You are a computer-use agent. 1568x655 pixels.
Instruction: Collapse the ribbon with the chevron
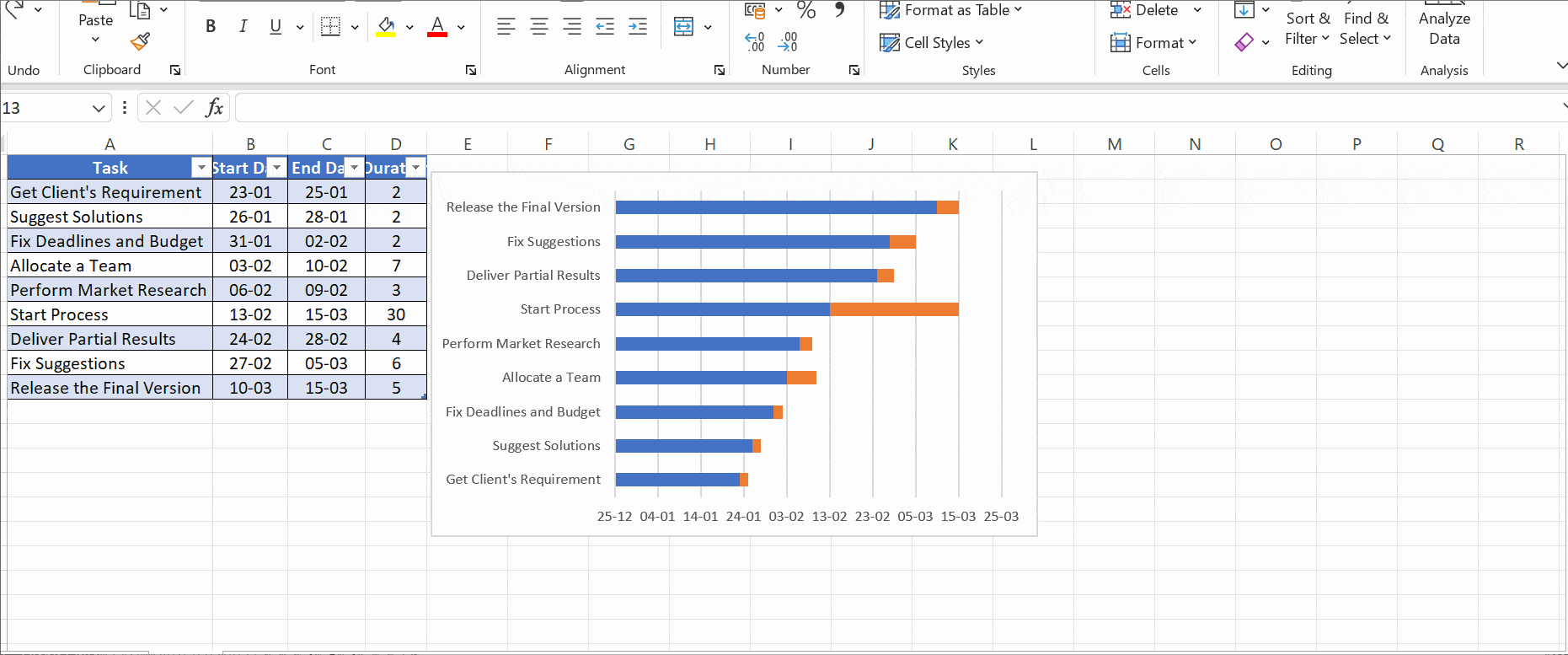pyautogui.click(x=1560, y=65)
